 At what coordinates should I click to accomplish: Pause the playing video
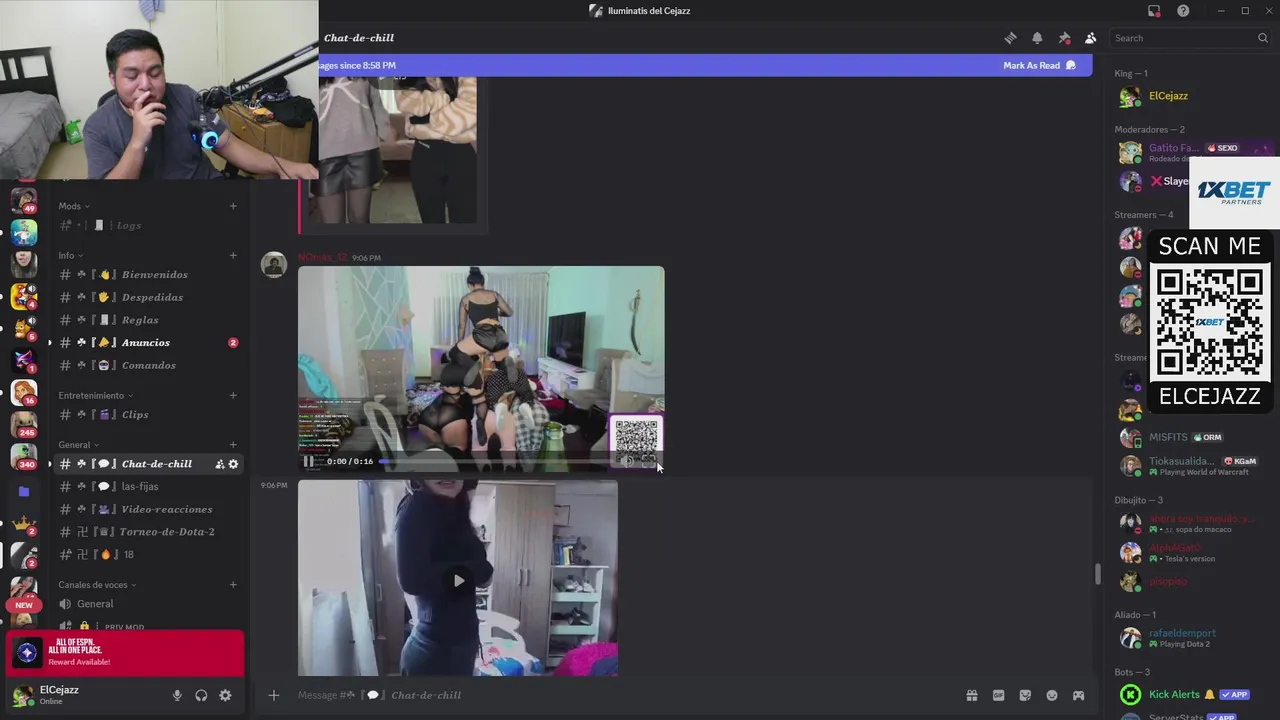[308, 461]
